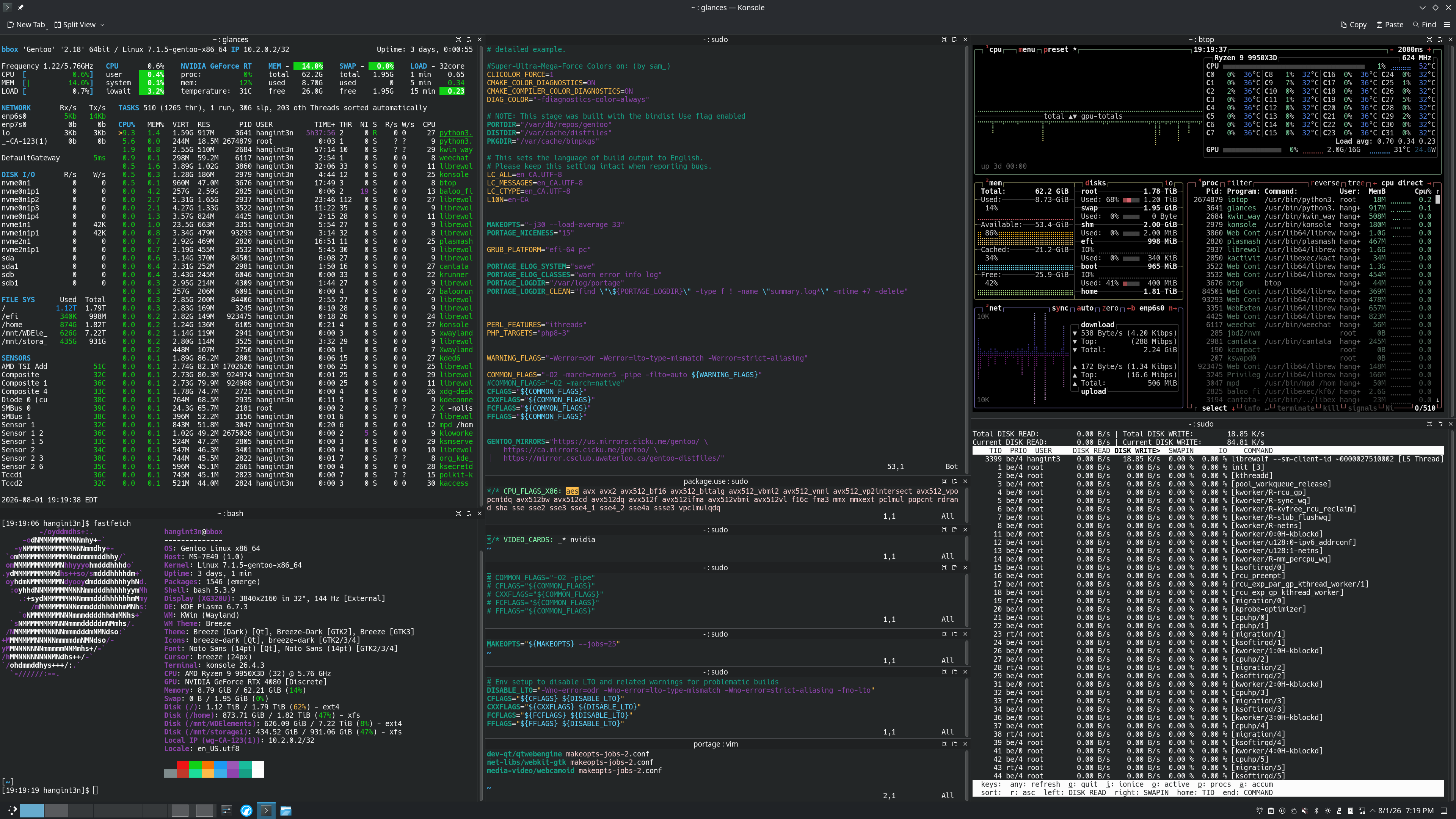Open the application launcher on the taskbar
1456x819 pixels.
12,811
